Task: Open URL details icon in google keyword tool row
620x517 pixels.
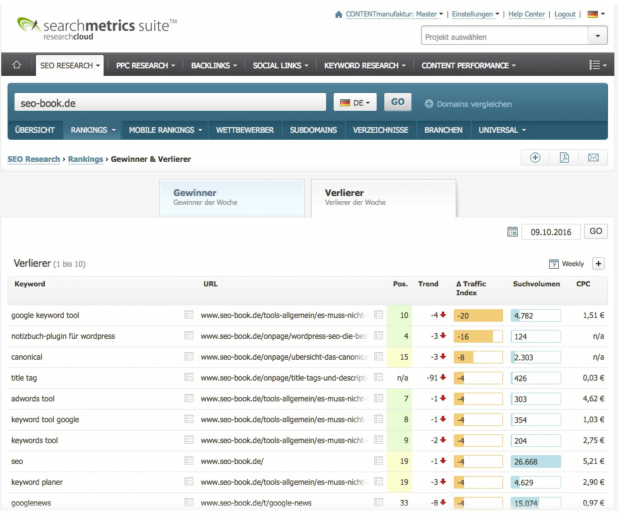Action: 378,315
